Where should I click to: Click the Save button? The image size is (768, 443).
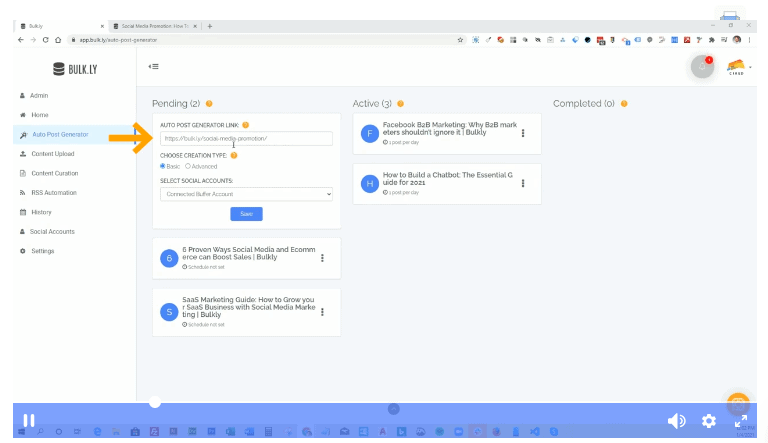[246, 214]
